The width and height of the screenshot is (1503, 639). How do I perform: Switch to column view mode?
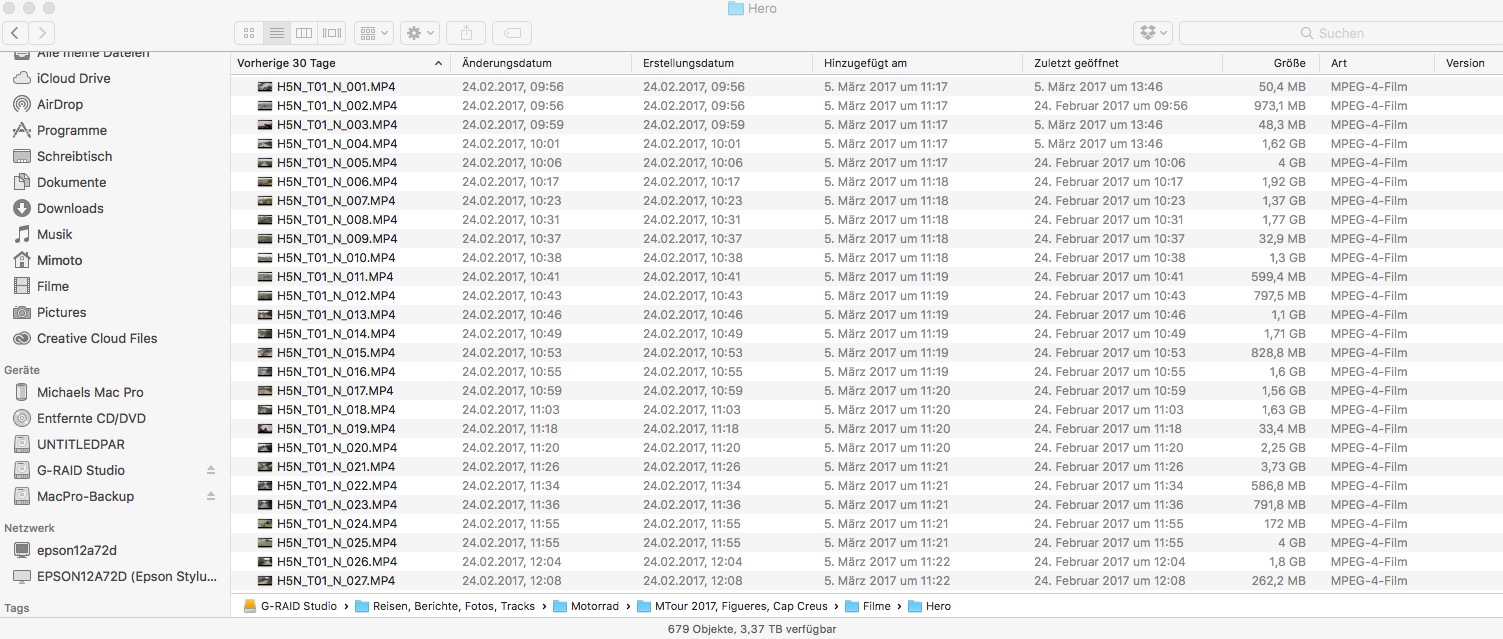pos(305,33)
